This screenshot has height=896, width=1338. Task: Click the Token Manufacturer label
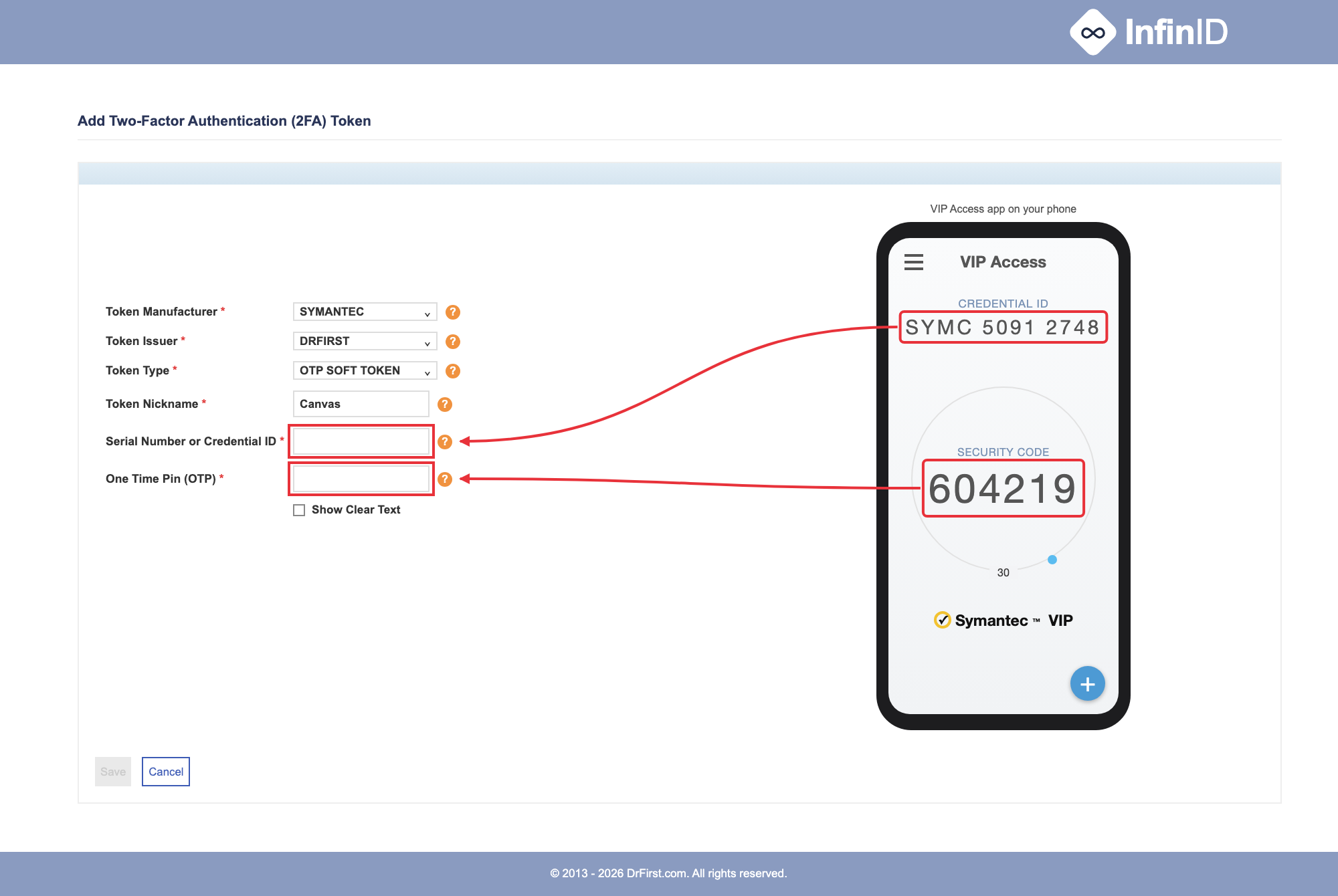coord(161,312)
